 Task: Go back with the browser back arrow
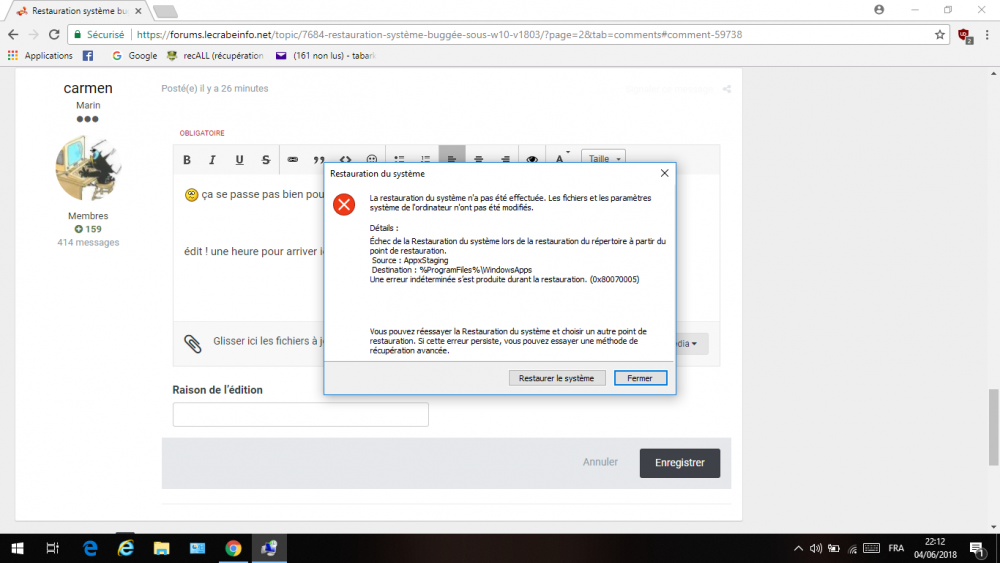point(13,34)
